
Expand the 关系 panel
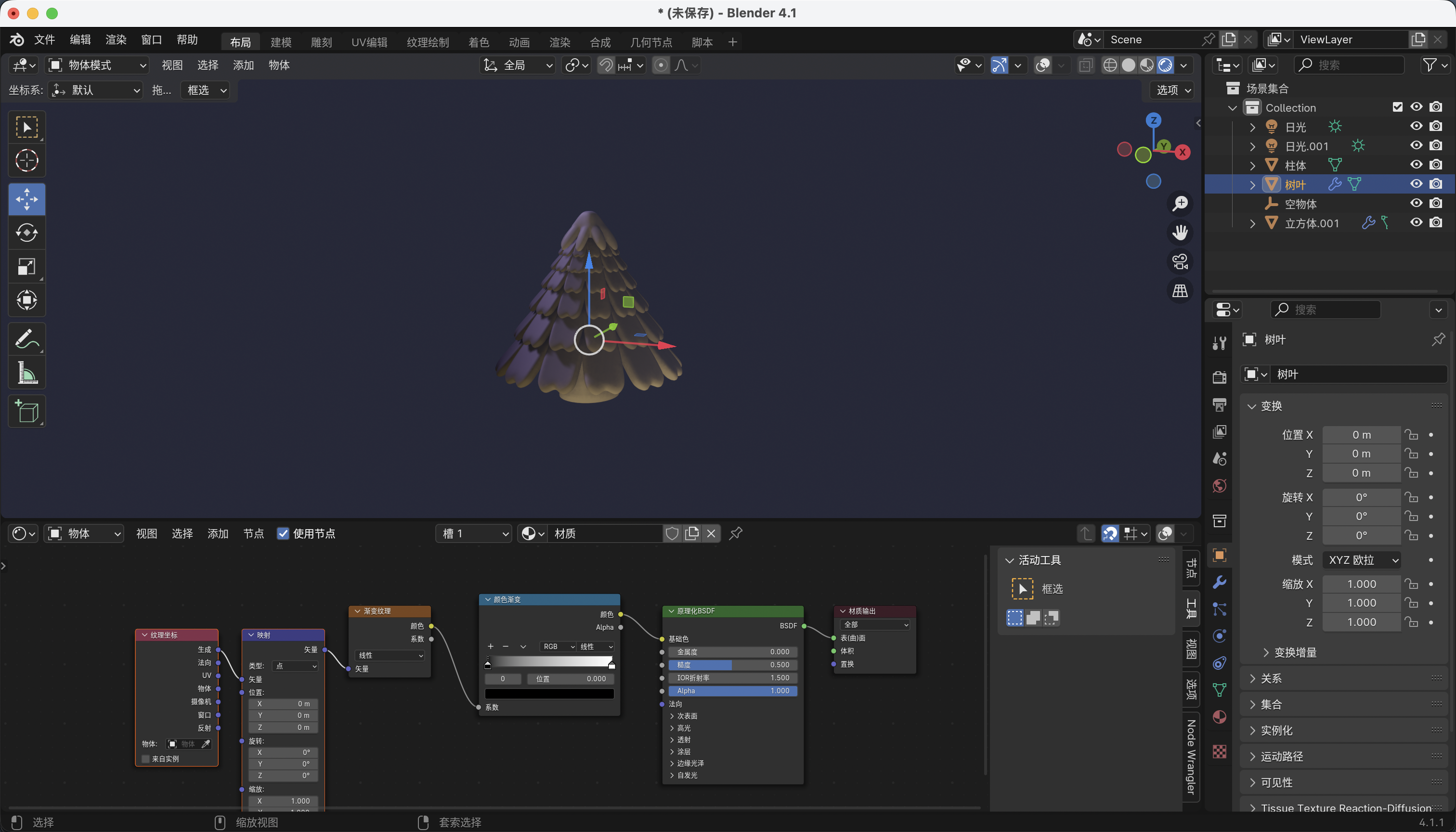tap(1271, 678)
